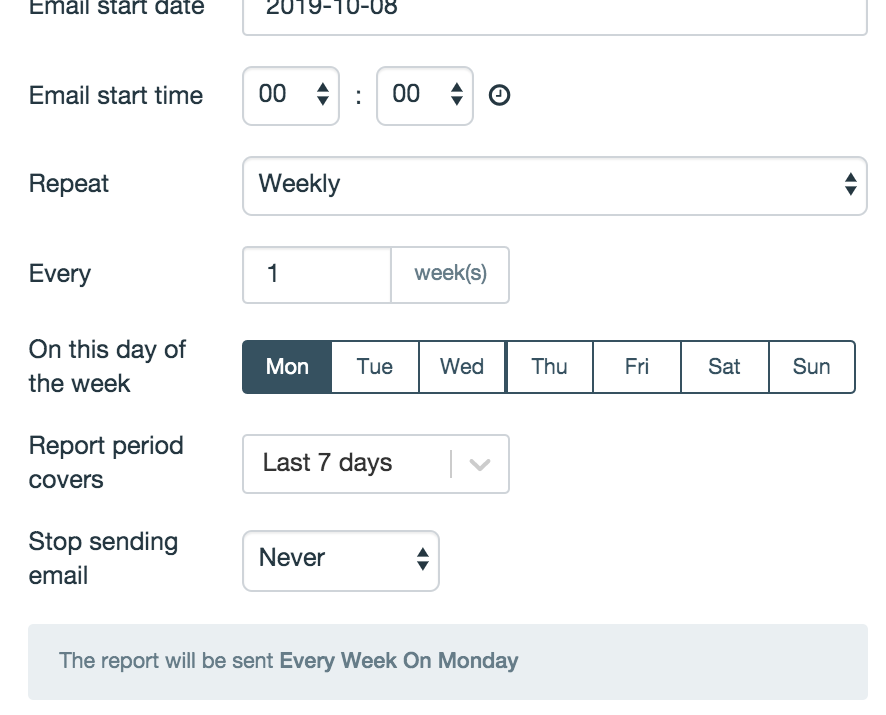The height and width of the screenshot is (715, 886).
Task: Click the Email start date field
Action: (554, 12)
